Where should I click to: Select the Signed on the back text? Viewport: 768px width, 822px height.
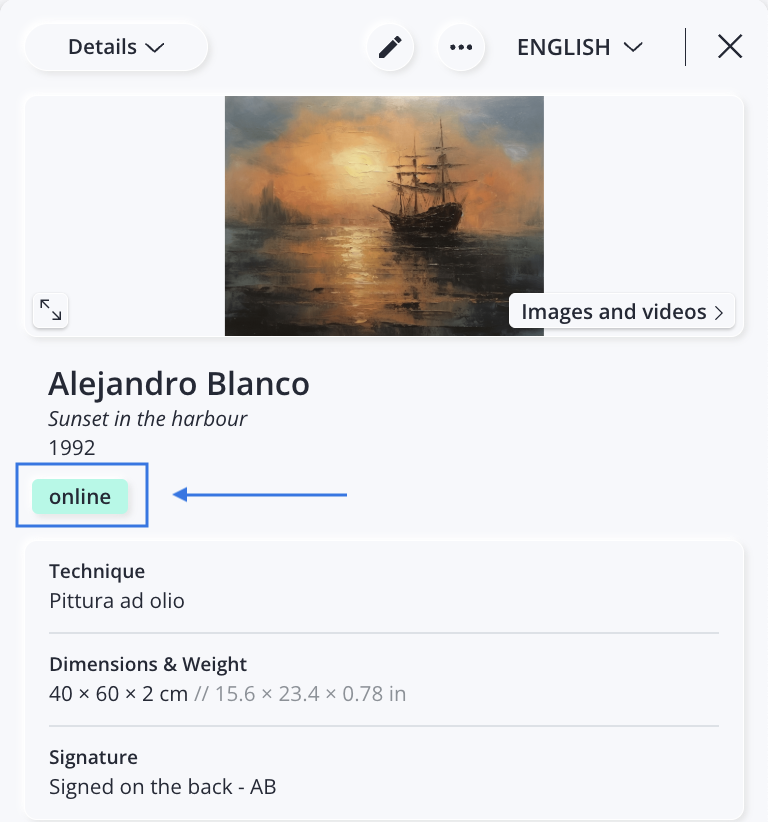point(162,787)
